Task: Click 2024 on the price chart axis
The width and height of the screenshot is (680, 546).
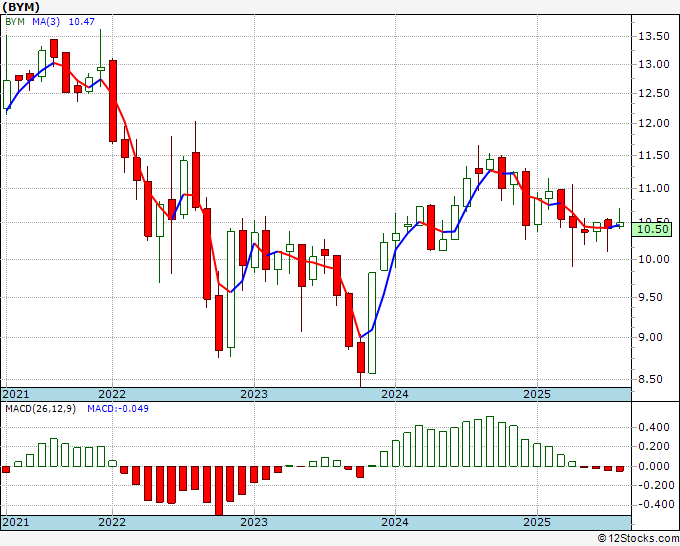Action: 395,394
